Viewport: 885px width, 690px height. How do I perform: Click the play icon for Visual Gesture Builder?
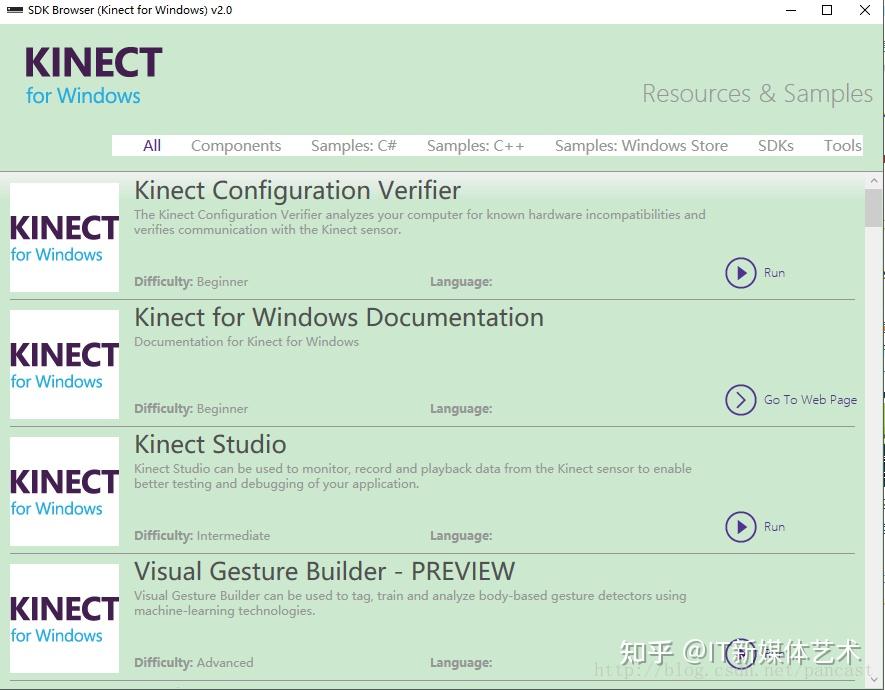(741, 654)
